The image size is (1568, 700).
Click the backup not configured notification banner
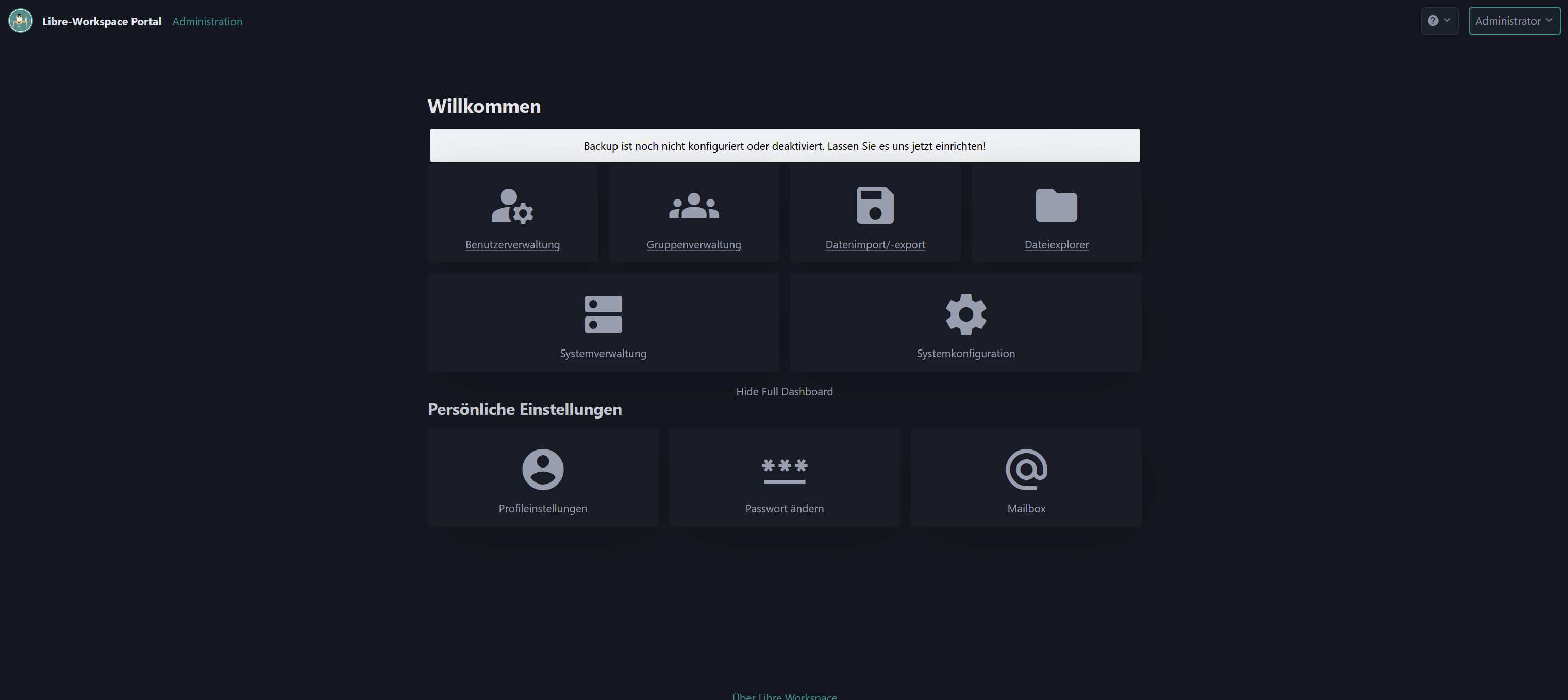click(x=785, y=145)
